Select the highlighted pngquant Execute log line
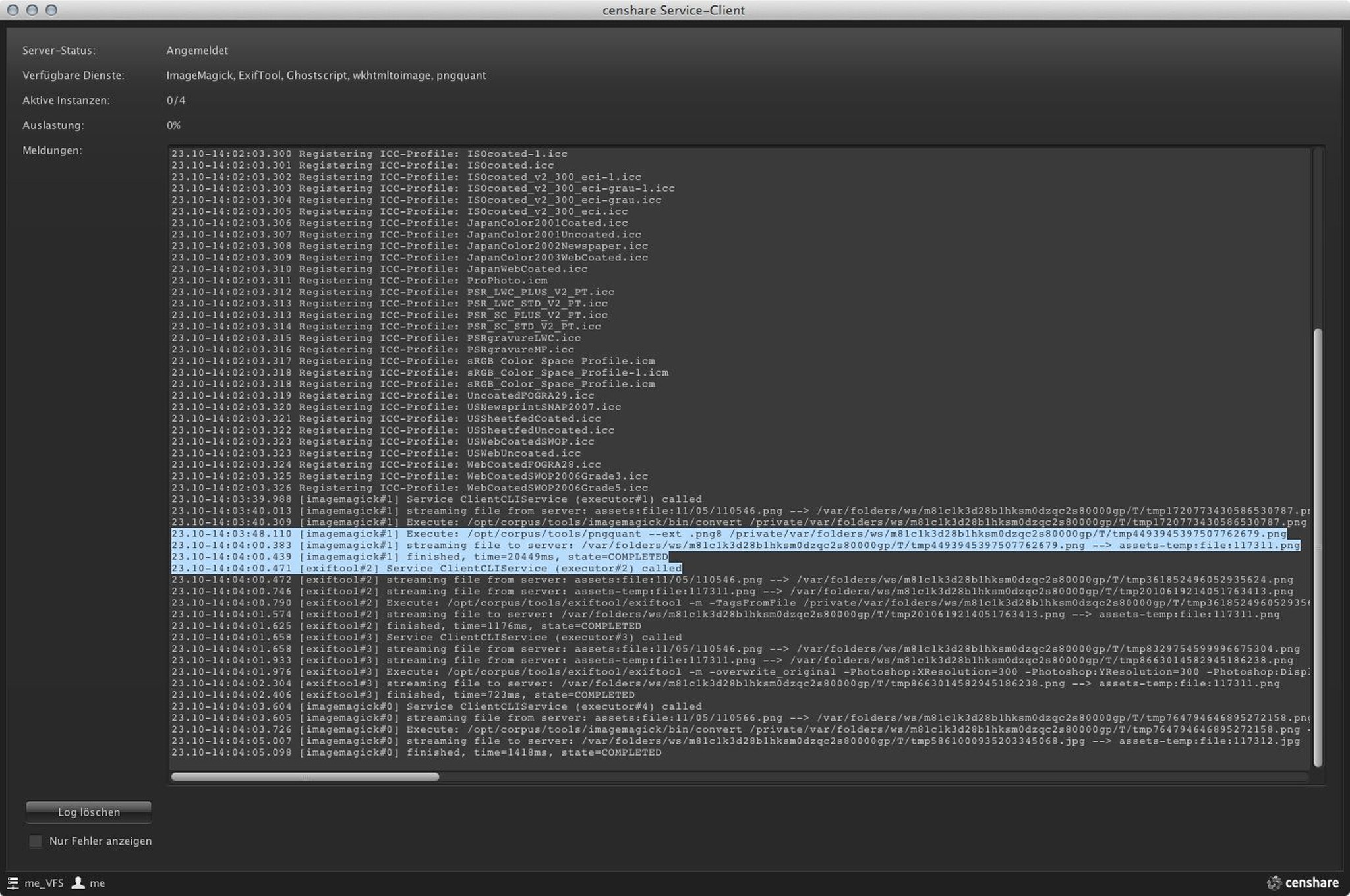Viewport: 1350px width, 896px height. 725,534
